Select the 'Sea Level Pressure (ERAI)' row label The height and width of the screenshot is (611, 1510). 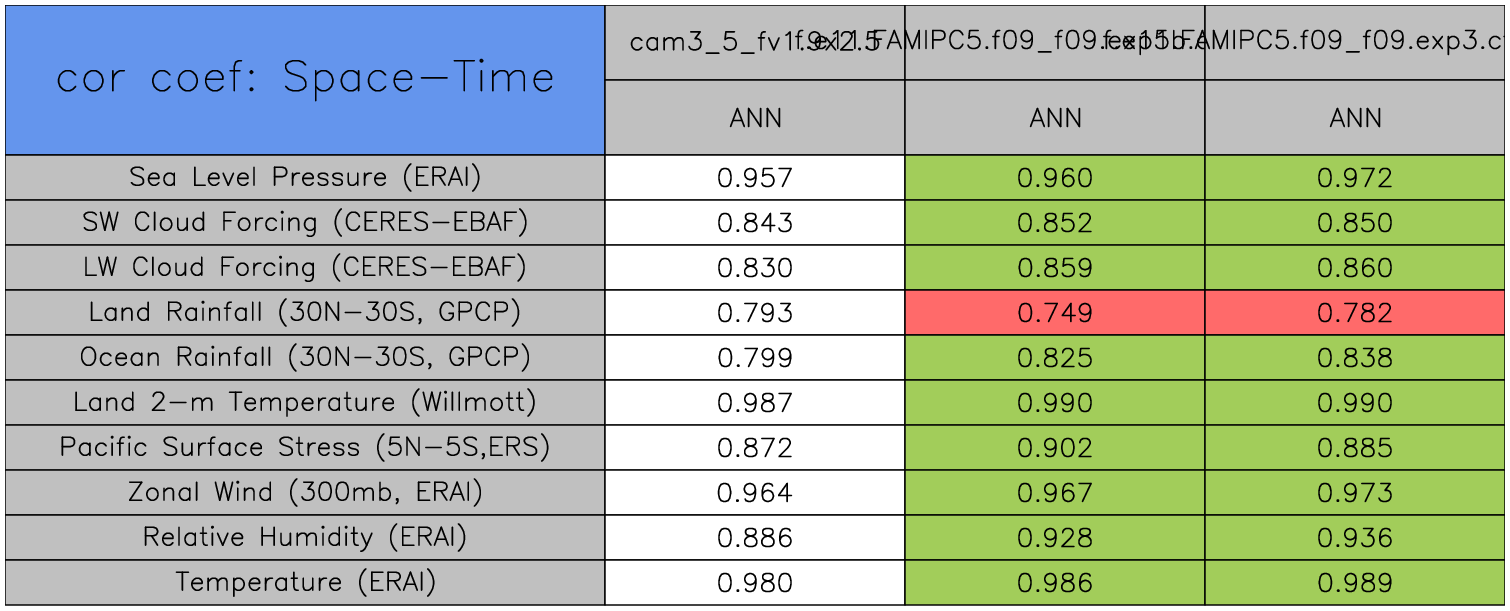coord(305,178)
